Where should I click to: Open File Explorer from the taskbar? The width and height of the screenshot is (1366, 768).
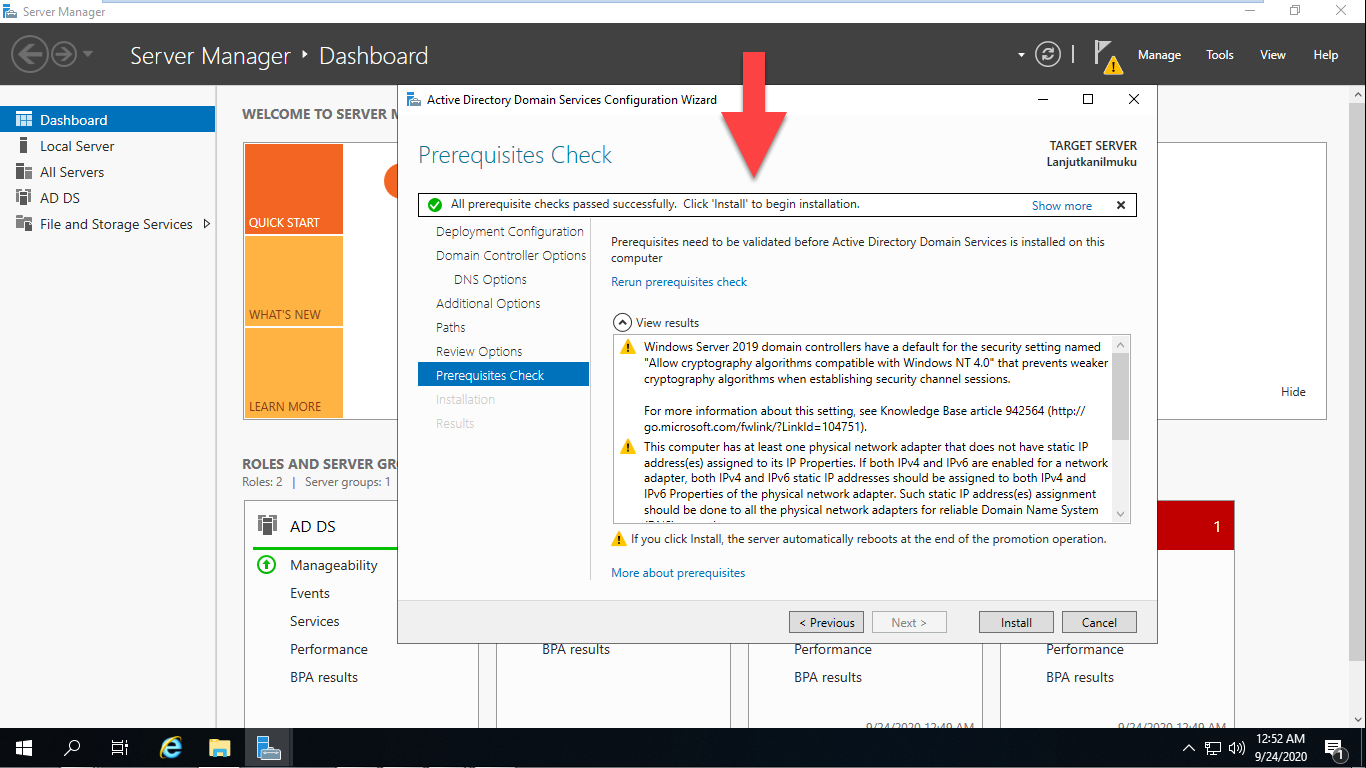pos(220,747)
